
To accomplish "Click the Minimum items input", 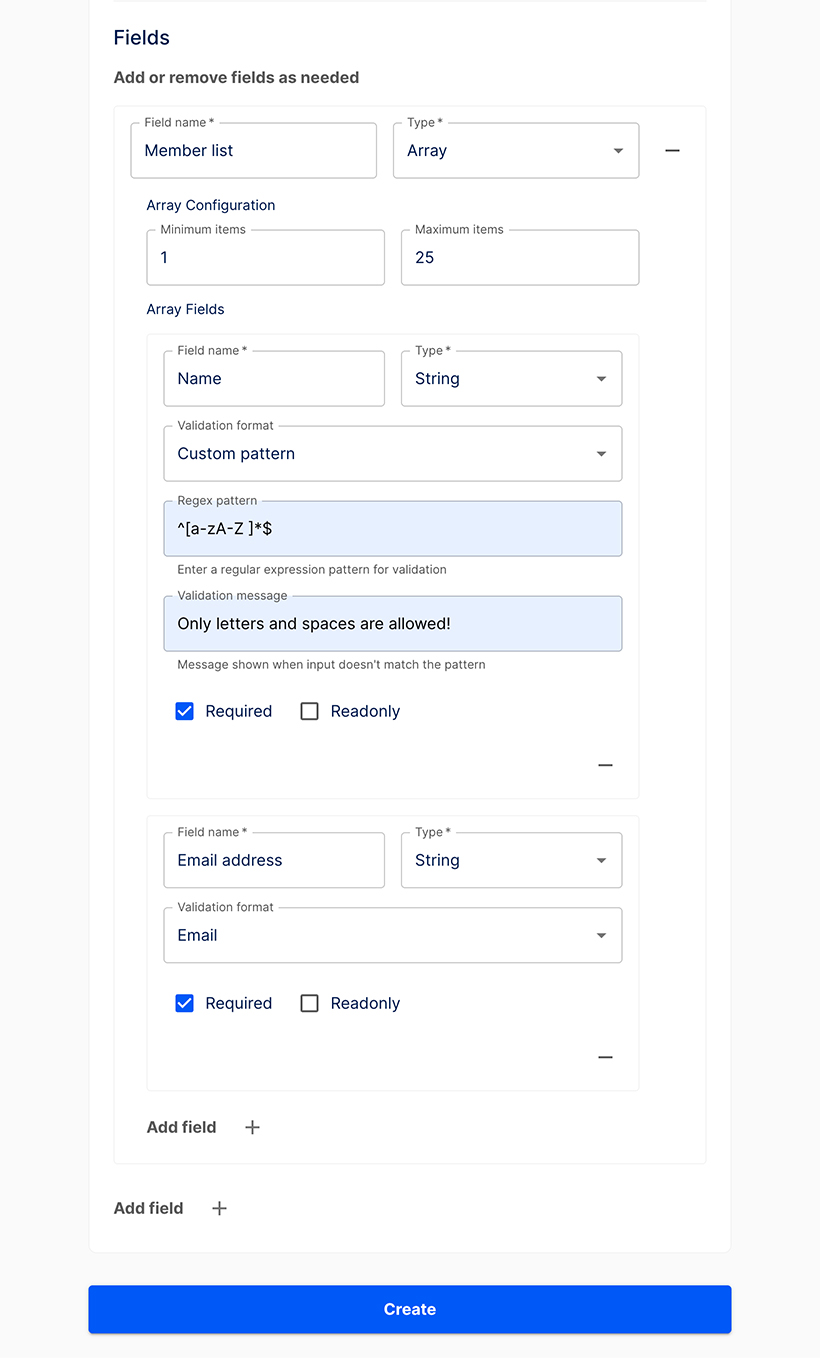I will point(265,258).
